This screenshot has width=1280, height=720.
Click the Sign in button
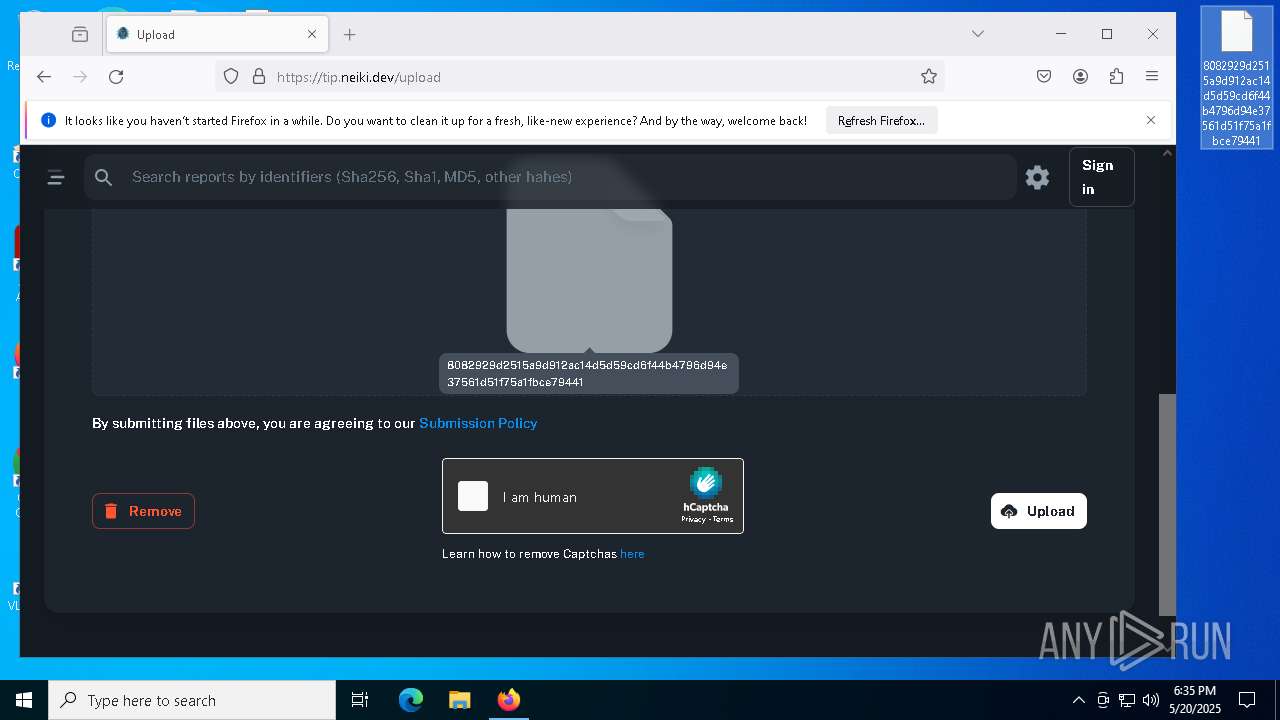1101,177
